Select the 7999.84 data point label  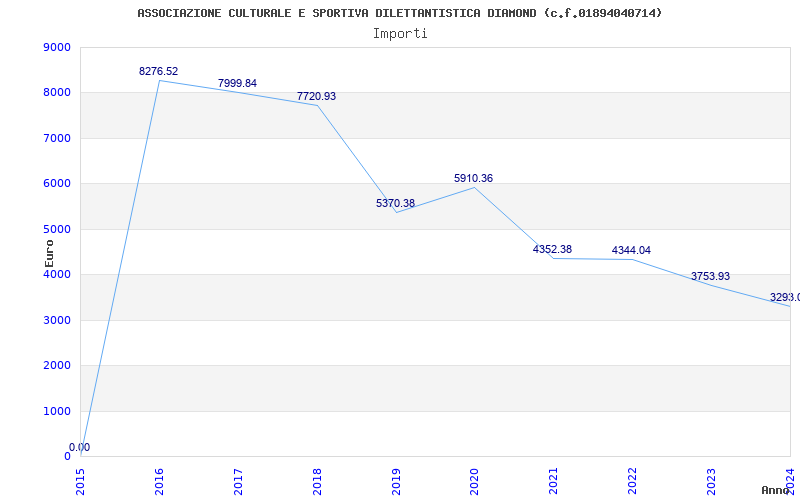(x=237, y=83)
